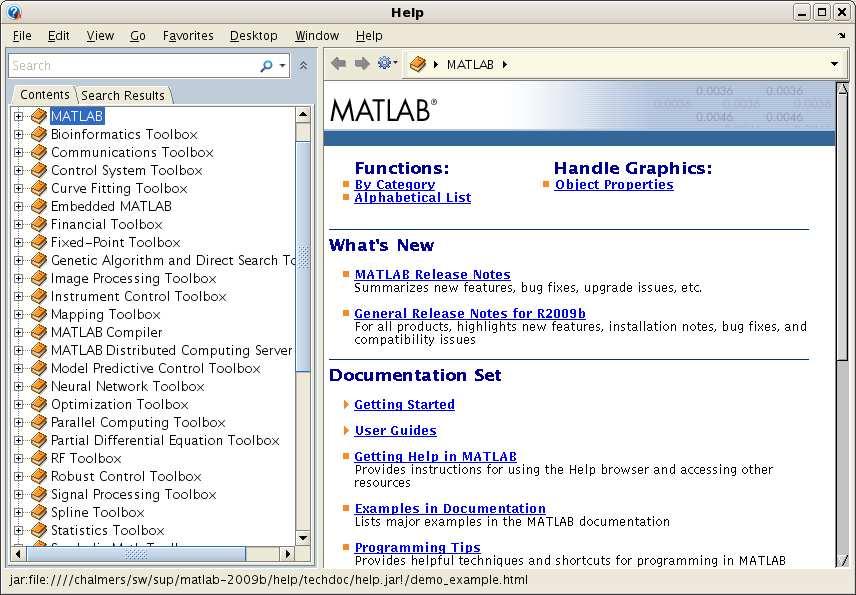Click the Forward navigation arrow

coord(362,64)
